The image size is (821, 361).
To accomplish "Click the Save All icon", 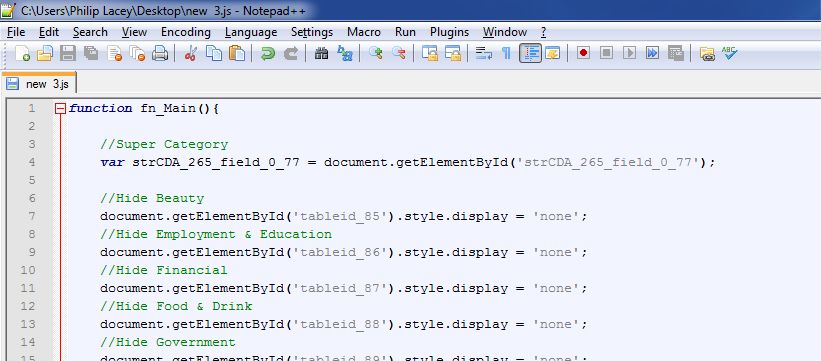I will pyautogui.click(x=91, y=53).
